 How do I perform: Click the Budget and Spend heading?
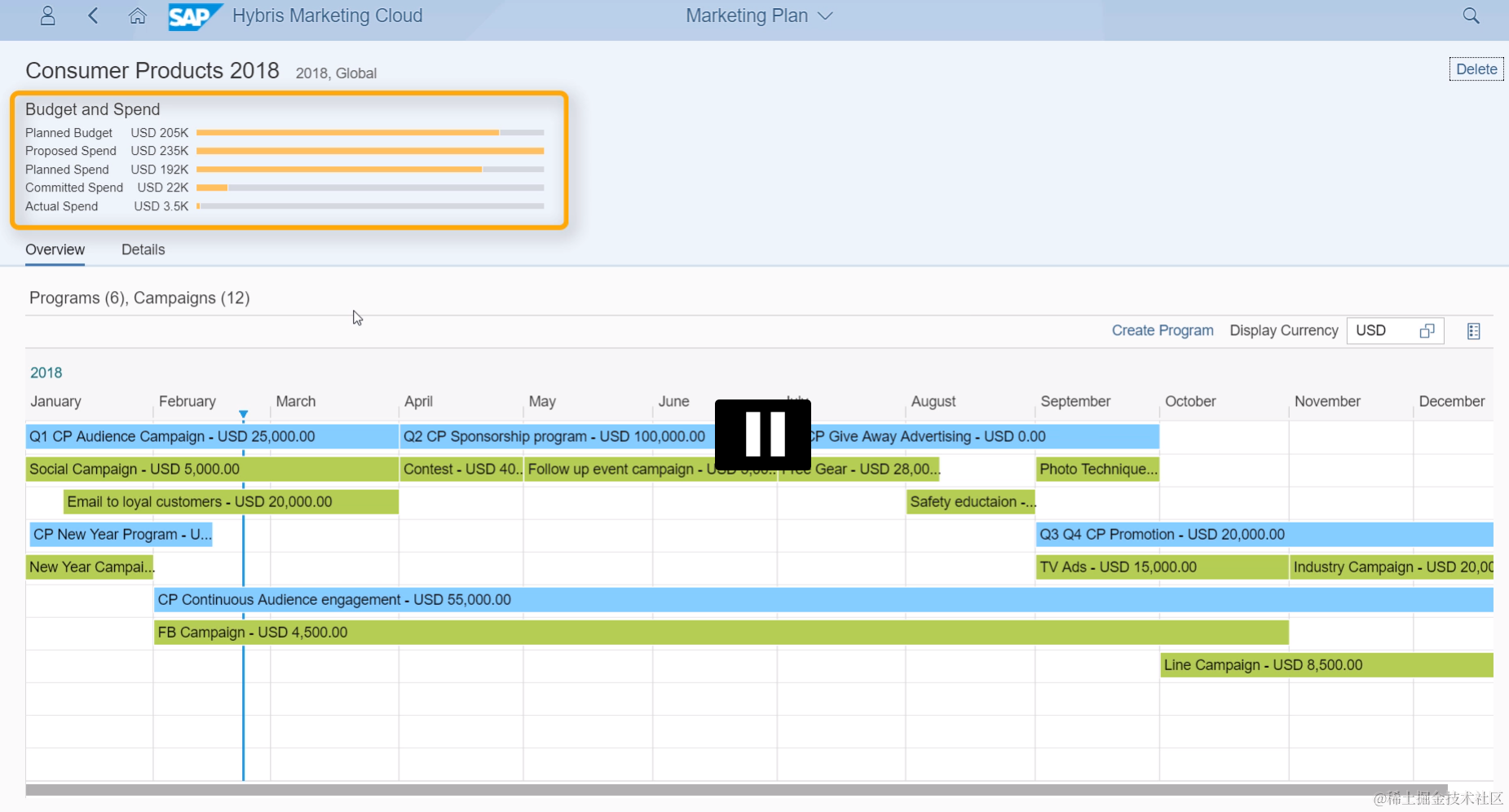[92, 109]
